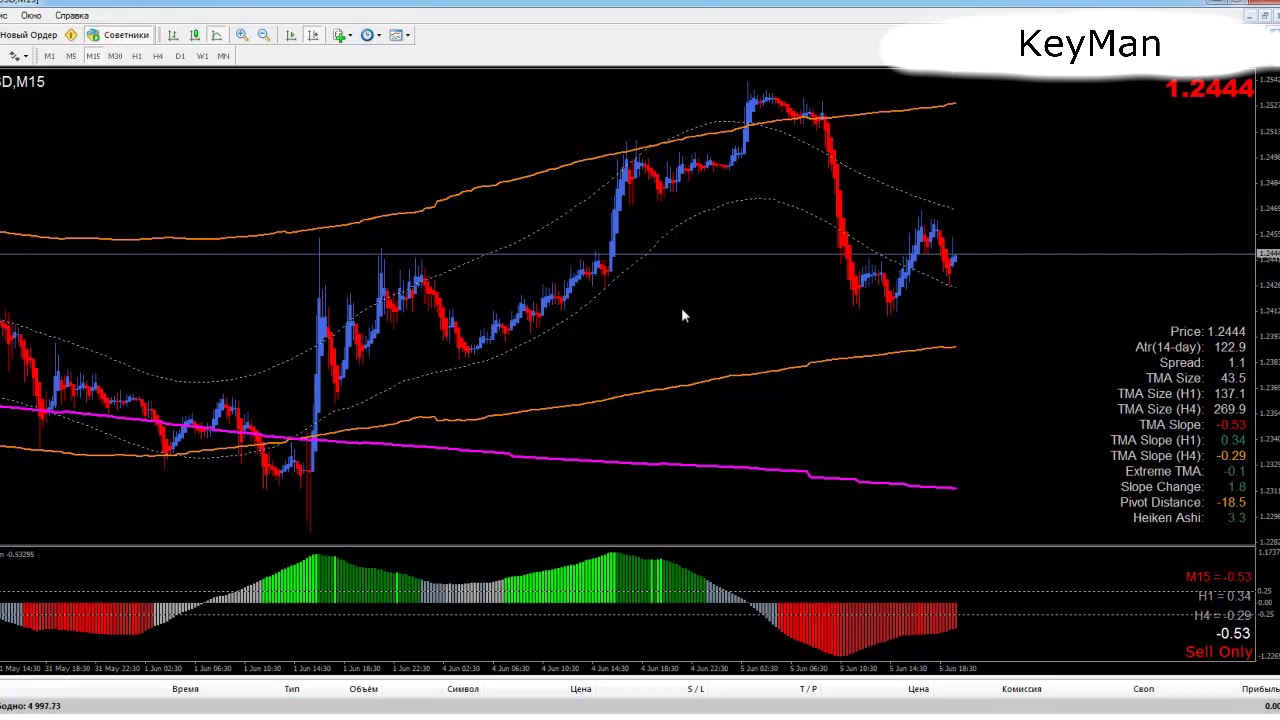Viewport: 1280px width, 720px height.
Task: Click the Символ column header
Action: tap(463, 689)
